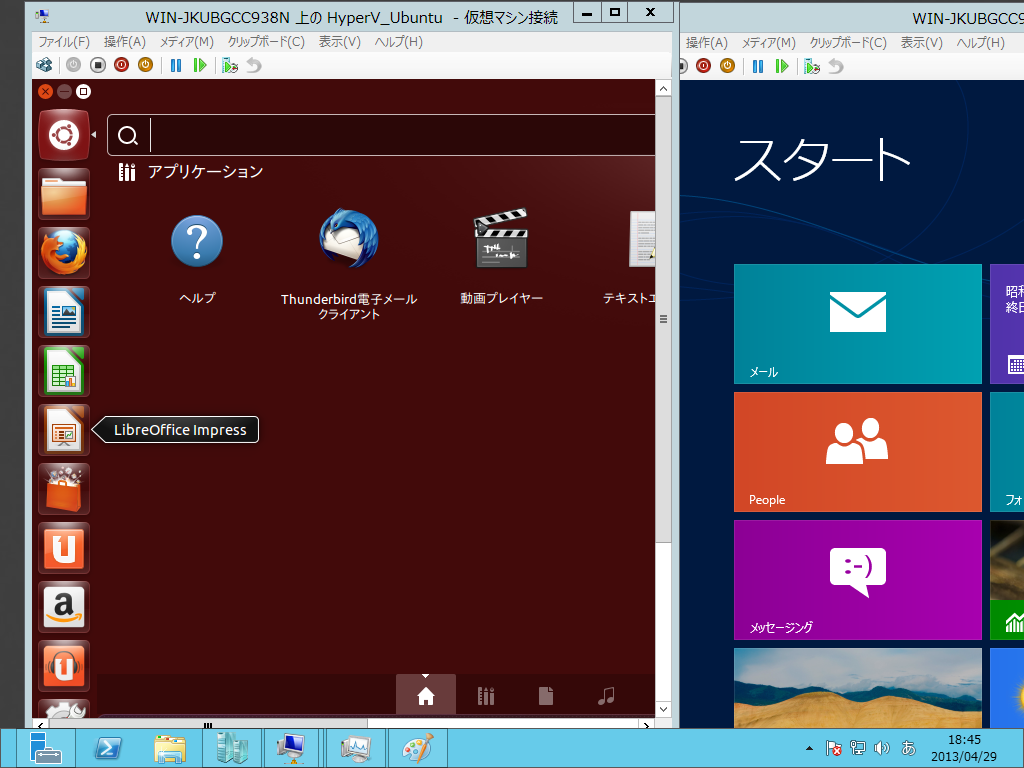
Task: Close the Ubuntu Dash with red button
Action: pyautogui.click(x=45, y=91)
